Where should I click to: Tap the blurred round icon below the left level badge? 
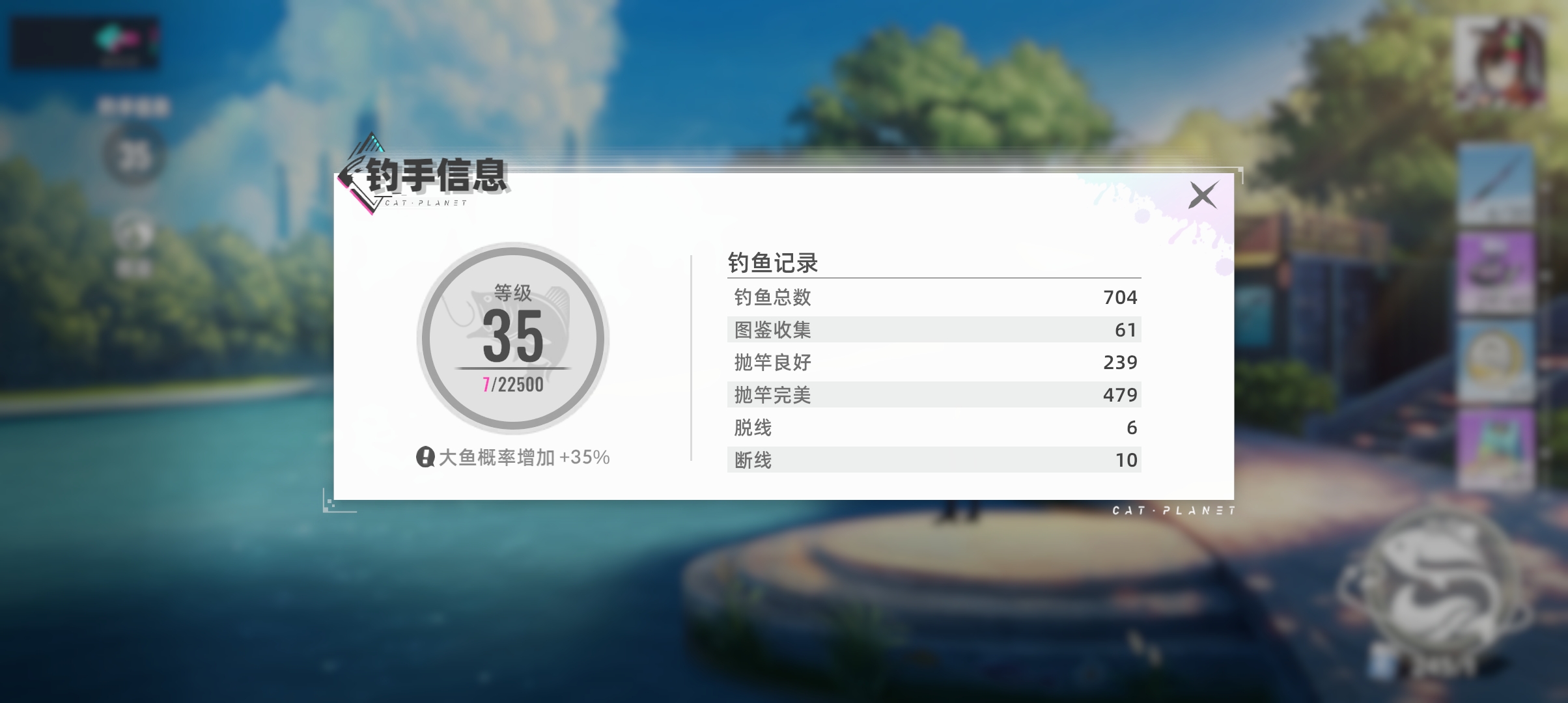(x=134, y=233)
